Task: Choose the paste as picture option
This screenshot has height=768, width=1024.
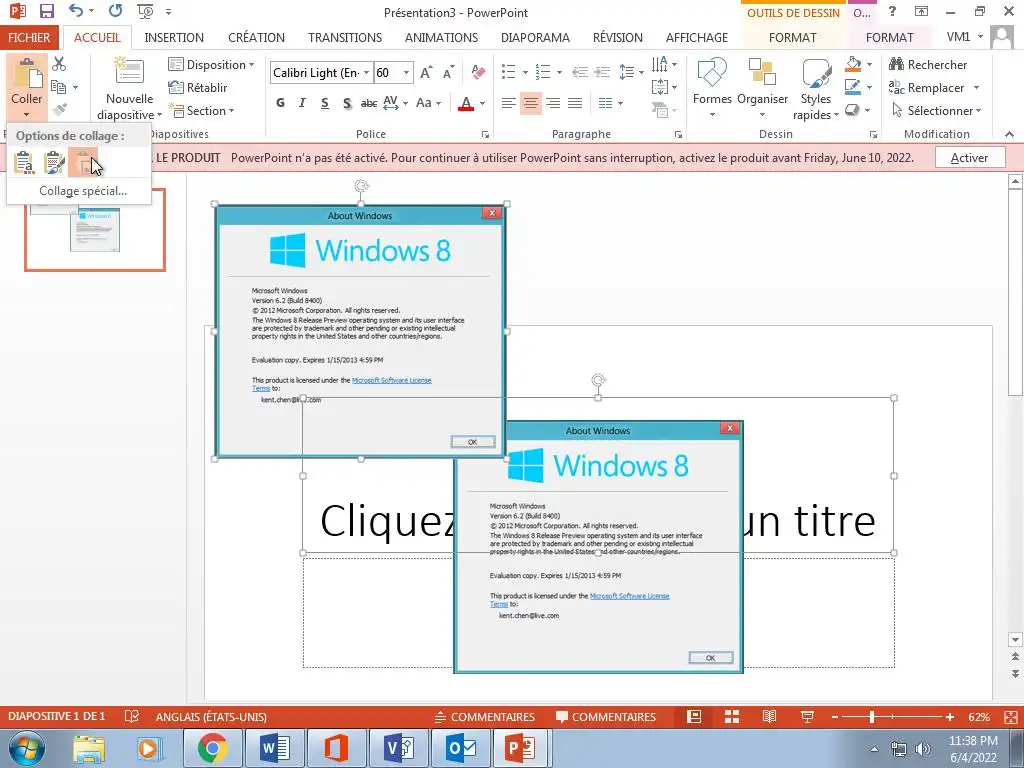Action: pyautogui.click(x=83, y=163)
